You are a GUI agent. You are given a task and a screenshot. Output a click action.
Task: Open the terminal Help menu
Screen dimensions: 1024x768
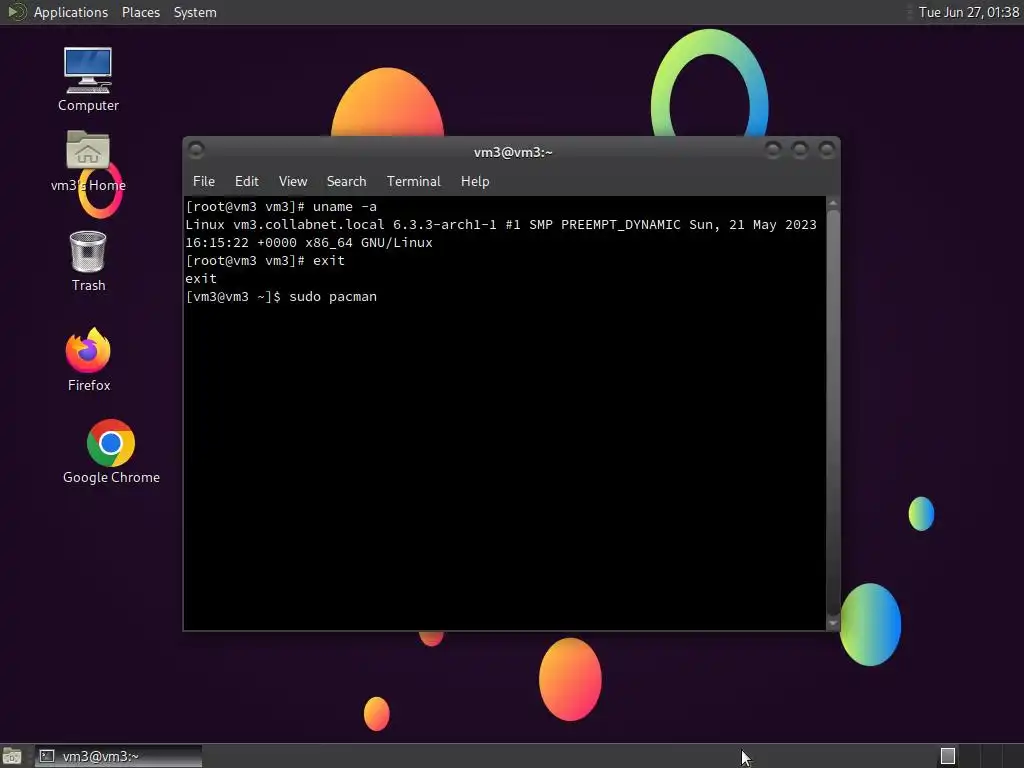[475, 181]
